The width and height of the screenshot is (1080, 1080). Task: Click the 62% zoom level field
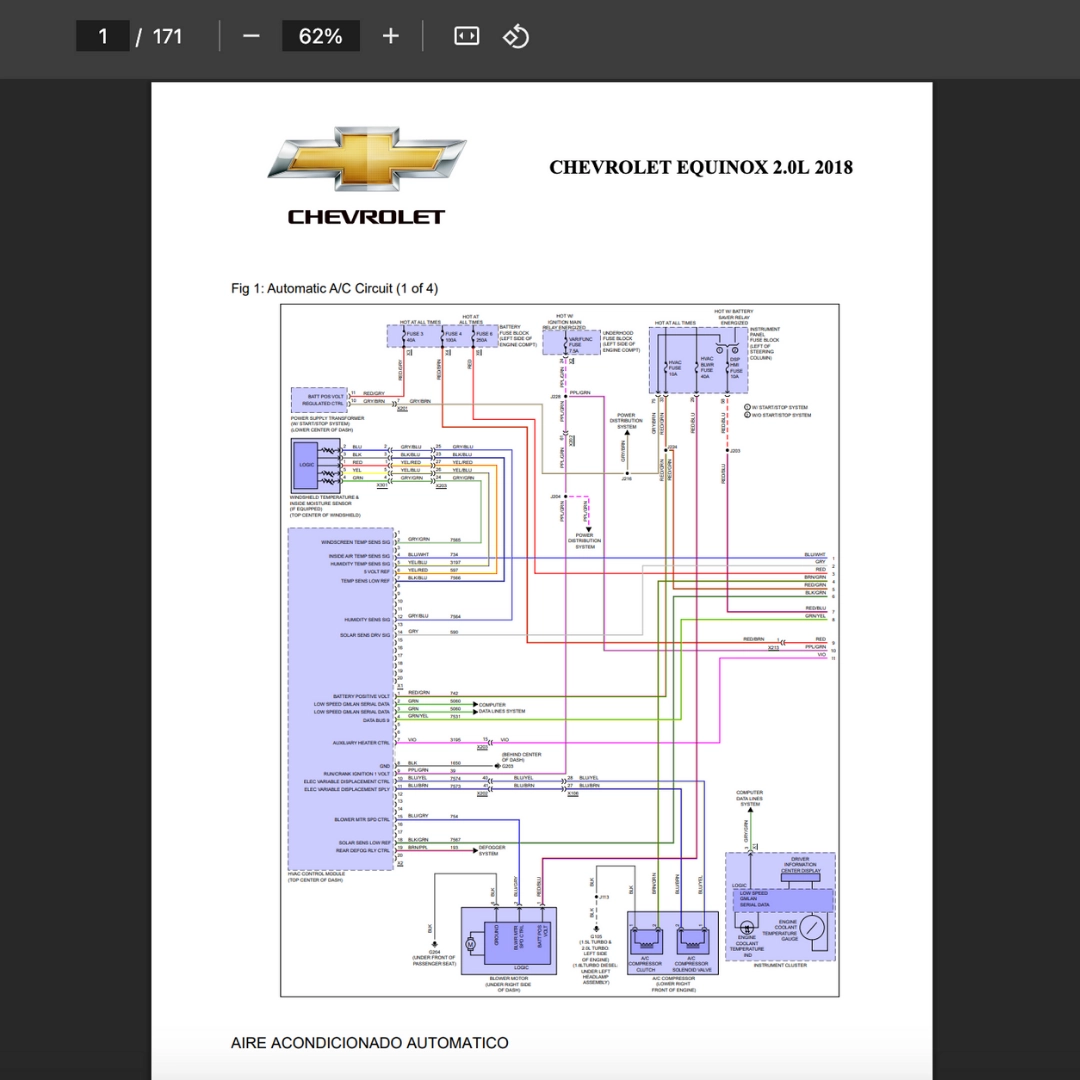click(x=320, y=36)
